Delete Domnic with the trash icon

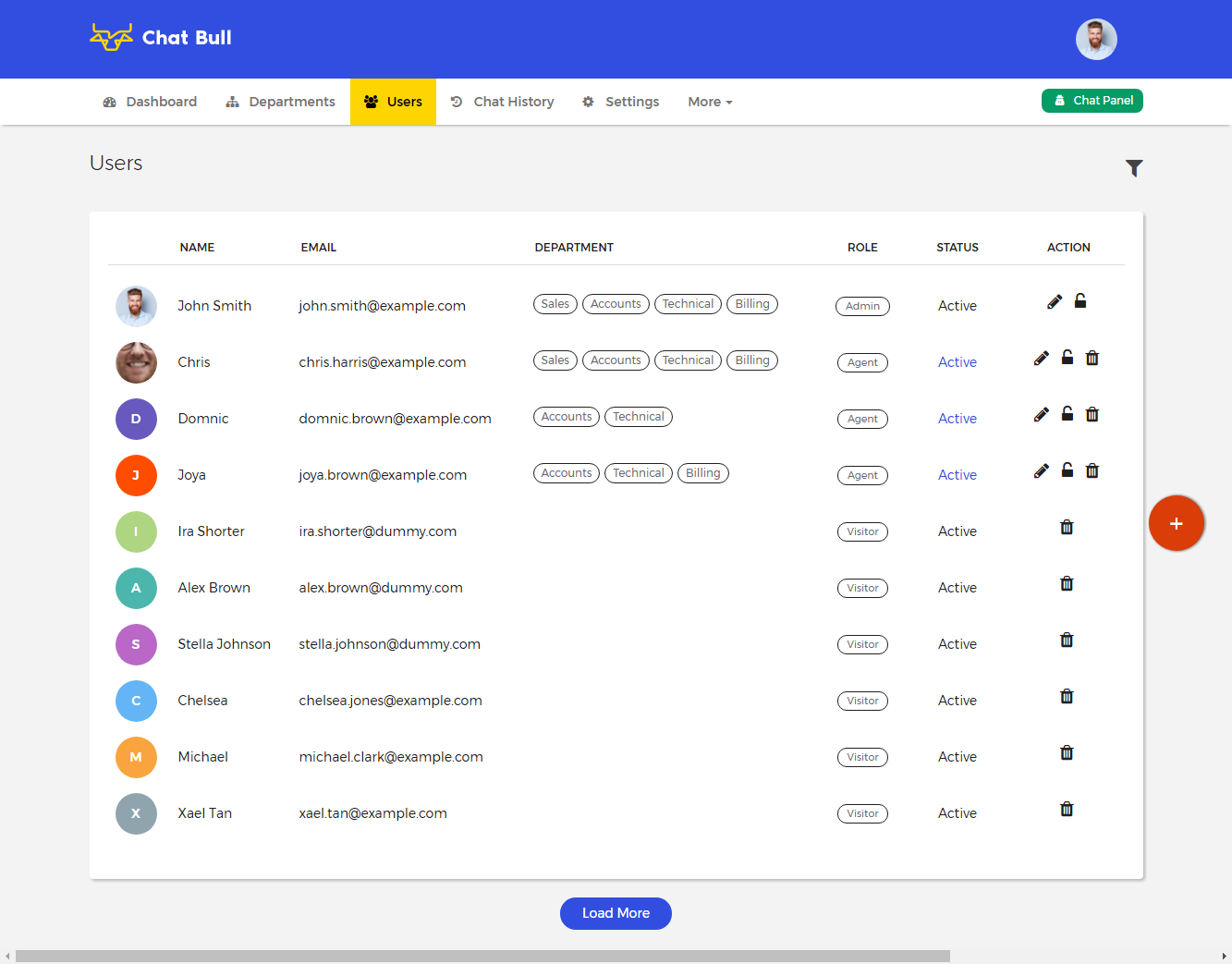(x=1092, y=415)
